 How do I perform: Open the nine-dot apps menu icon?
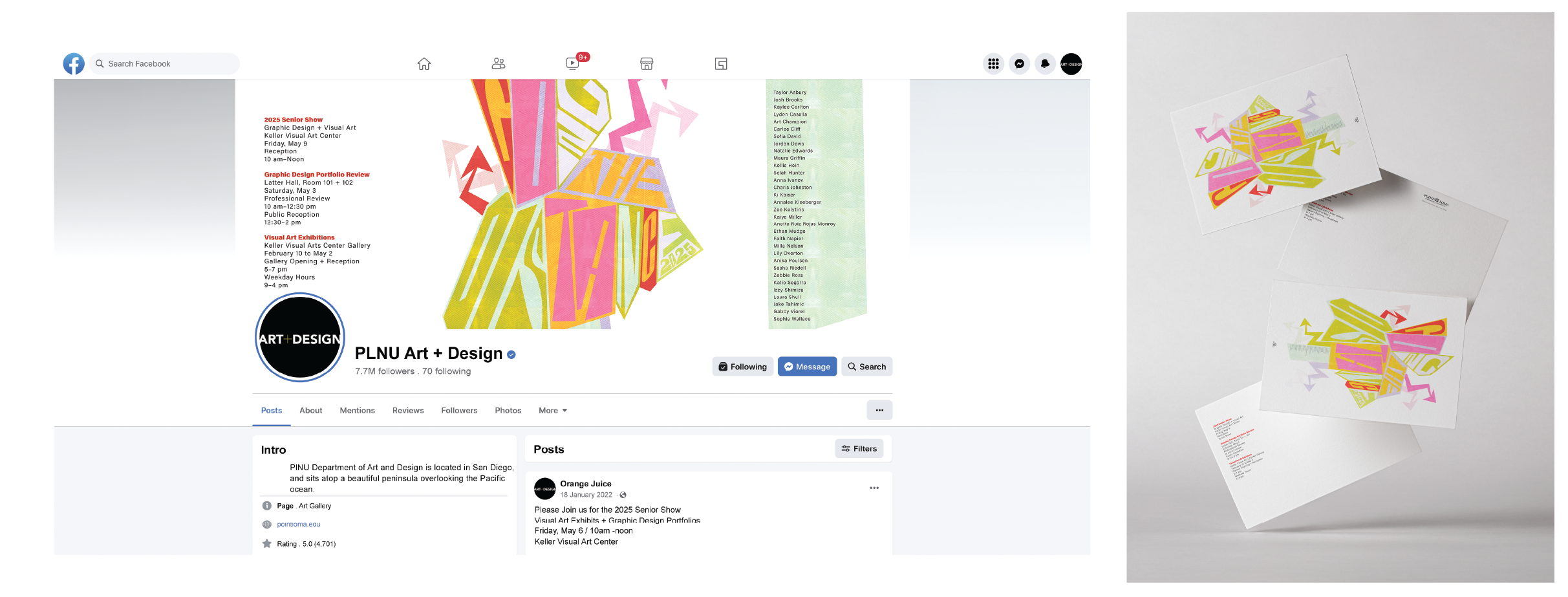pyautogui.click(x=993, y=63)
